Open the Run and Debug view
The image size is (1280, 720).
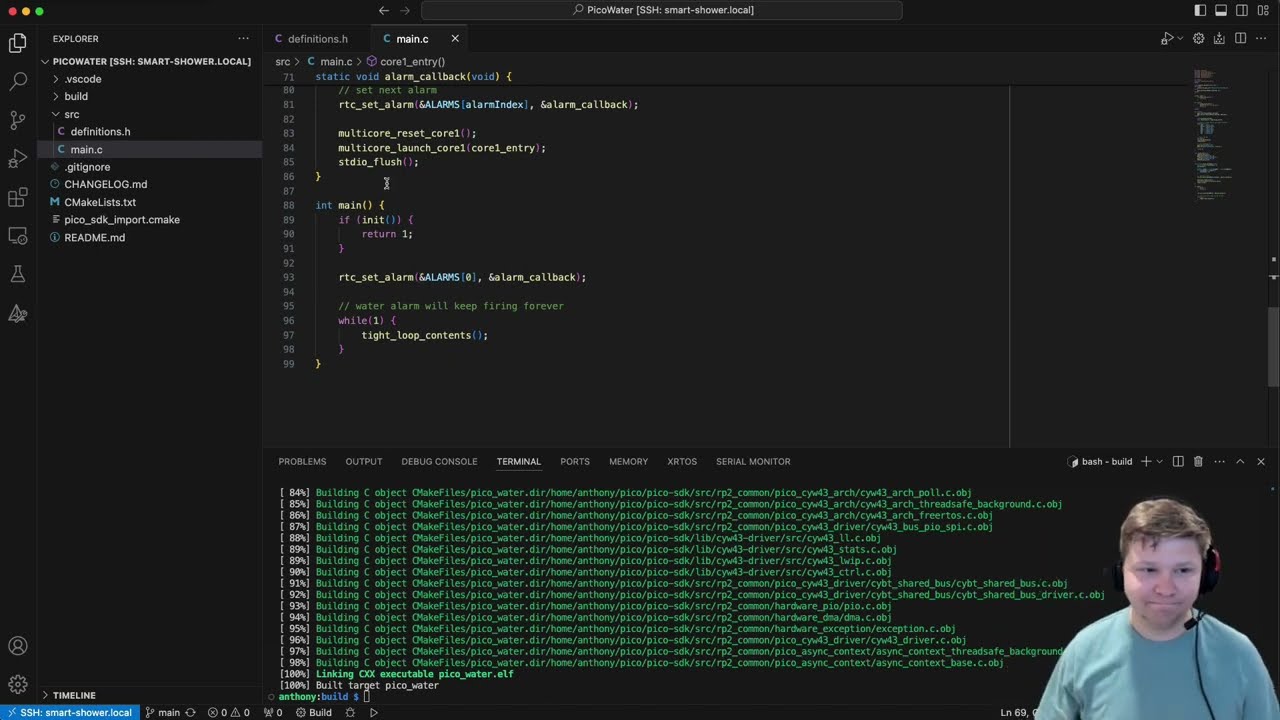17,159
